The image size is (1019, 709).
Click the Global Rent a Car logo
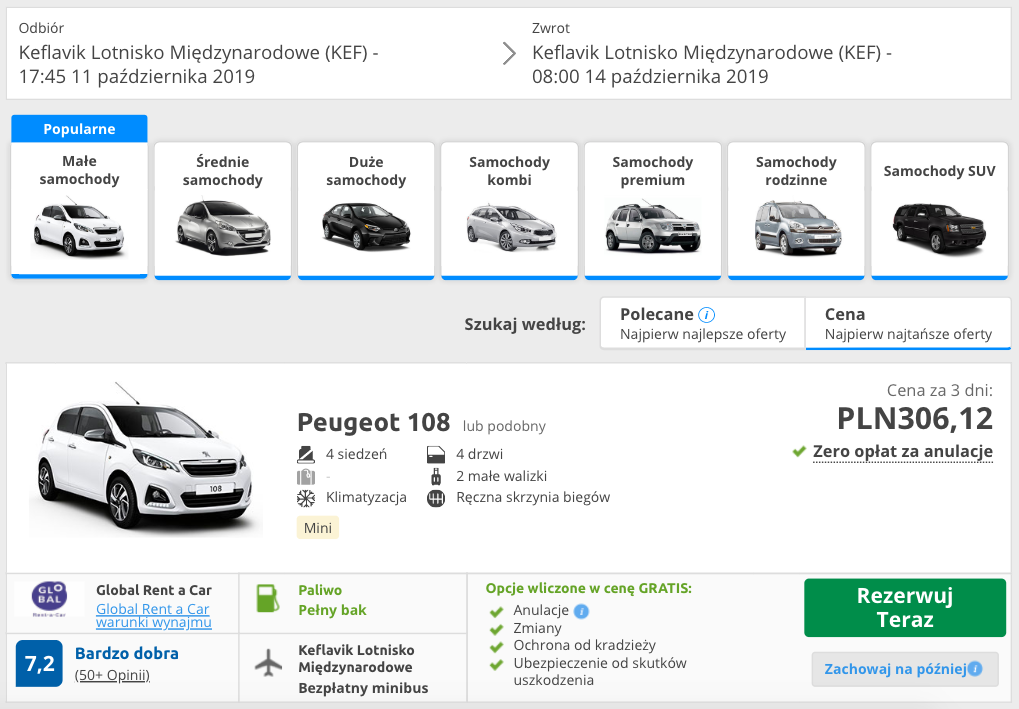49,599
